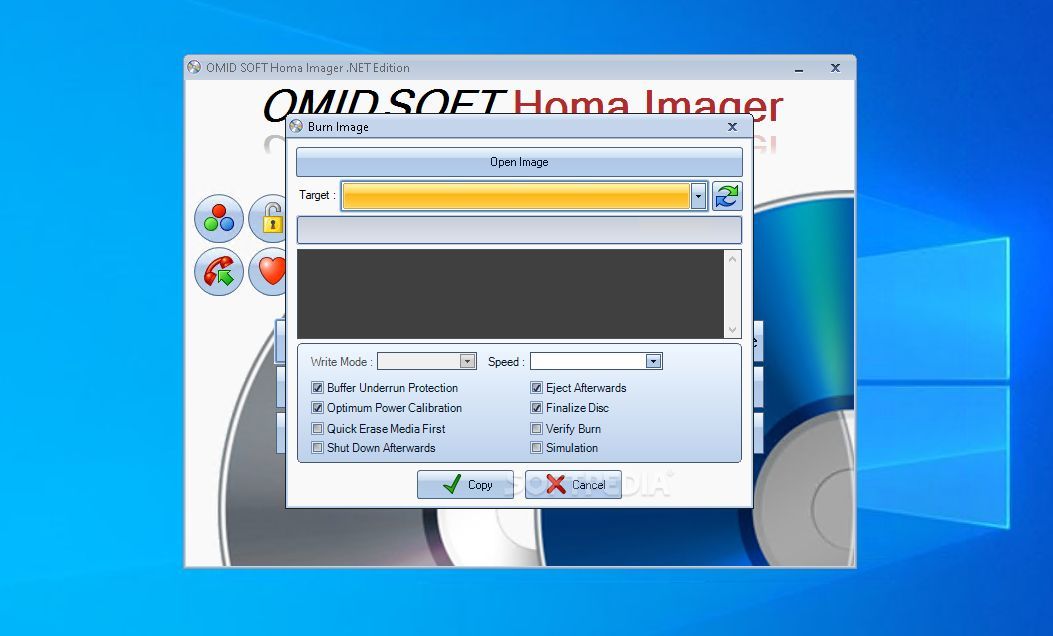Enable Verify Burn checkbox
The image size is (1053, 636).
[x=537, y=428]
